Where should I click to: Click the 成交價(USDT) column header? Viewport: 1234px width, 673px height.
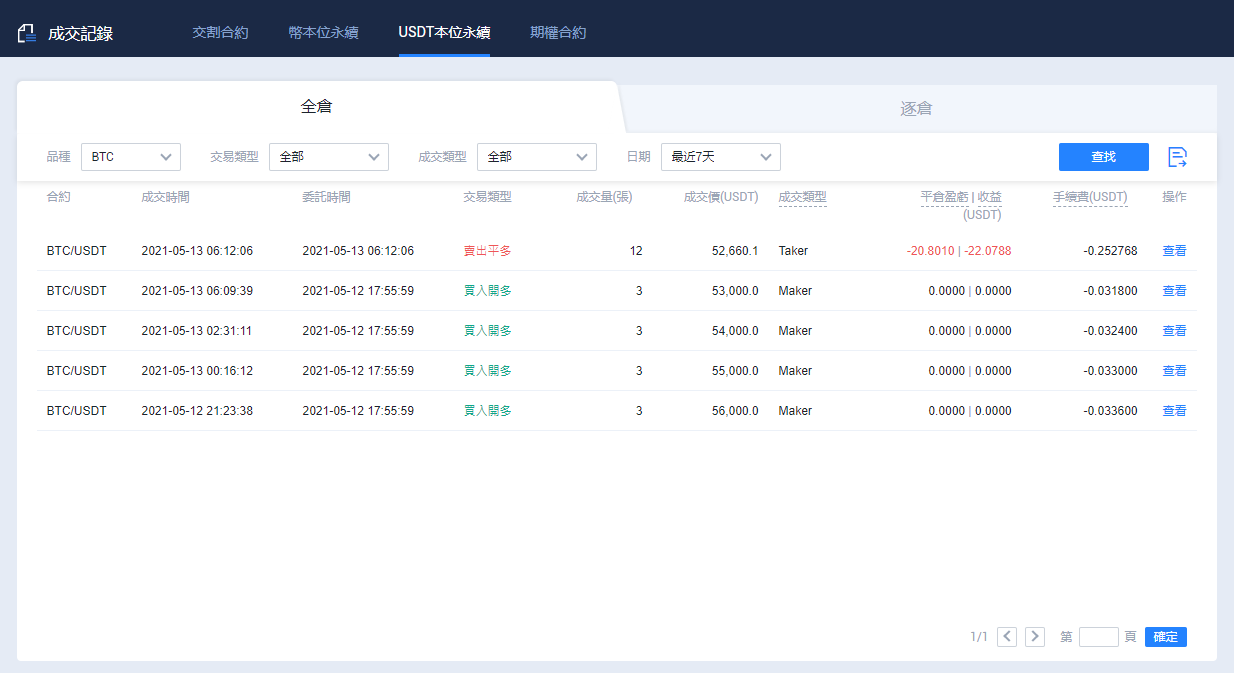tap(721, 197)
